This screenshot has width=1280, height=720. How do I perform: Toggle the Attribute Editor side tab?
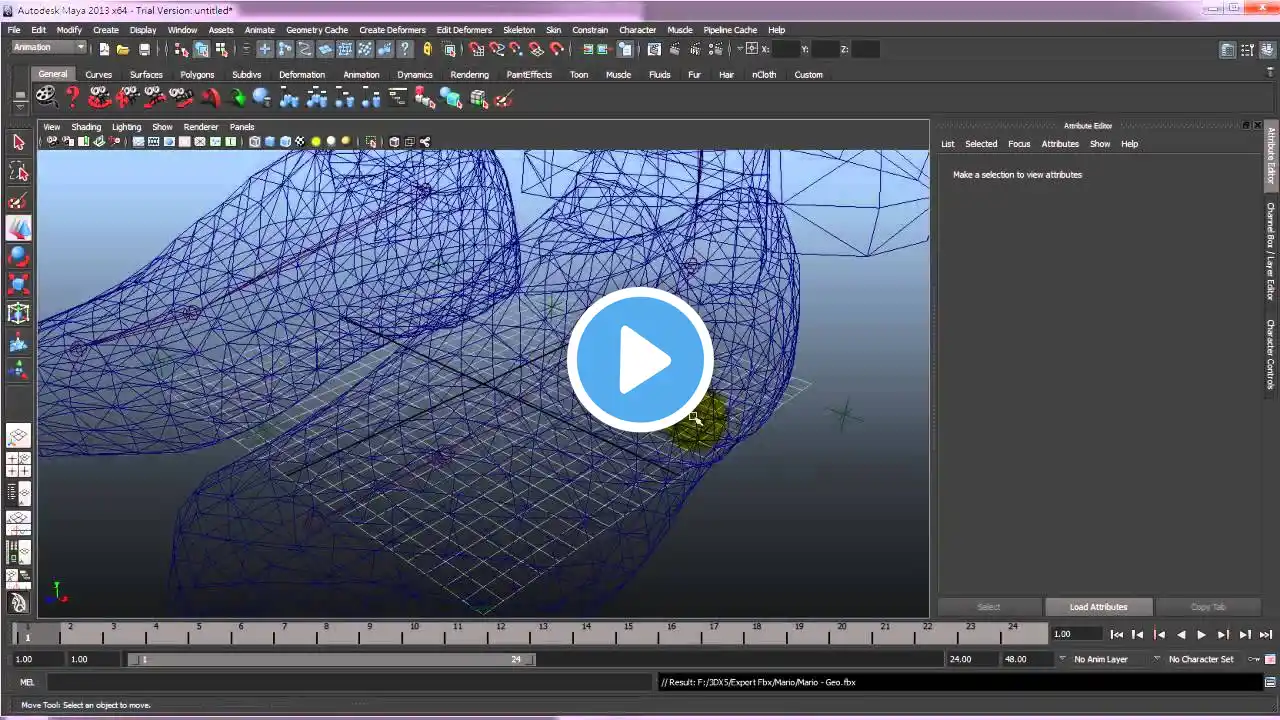click(x=1271, y=155)
